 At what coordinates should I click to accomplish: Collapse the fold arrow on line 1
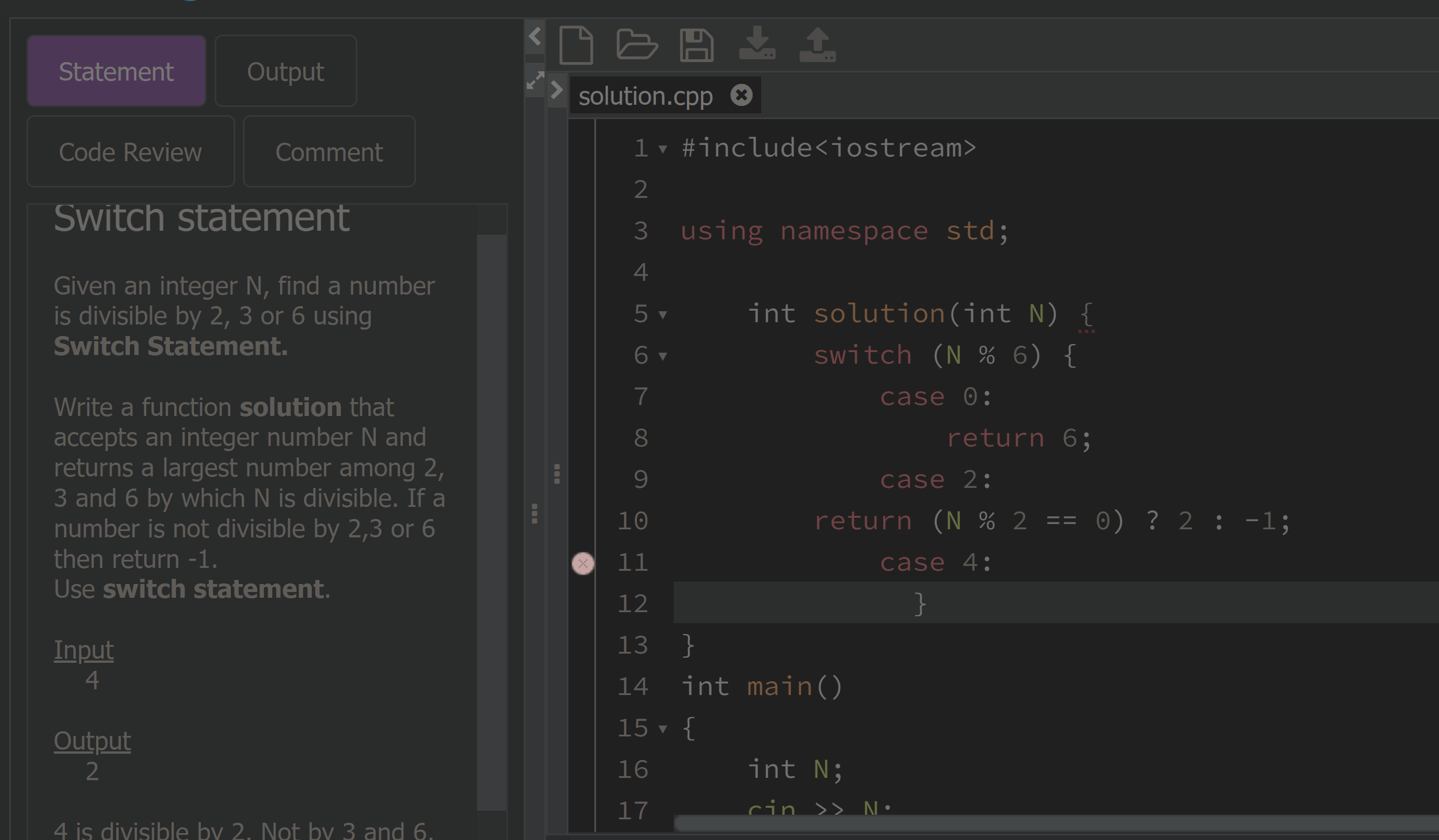click(663, 149)
